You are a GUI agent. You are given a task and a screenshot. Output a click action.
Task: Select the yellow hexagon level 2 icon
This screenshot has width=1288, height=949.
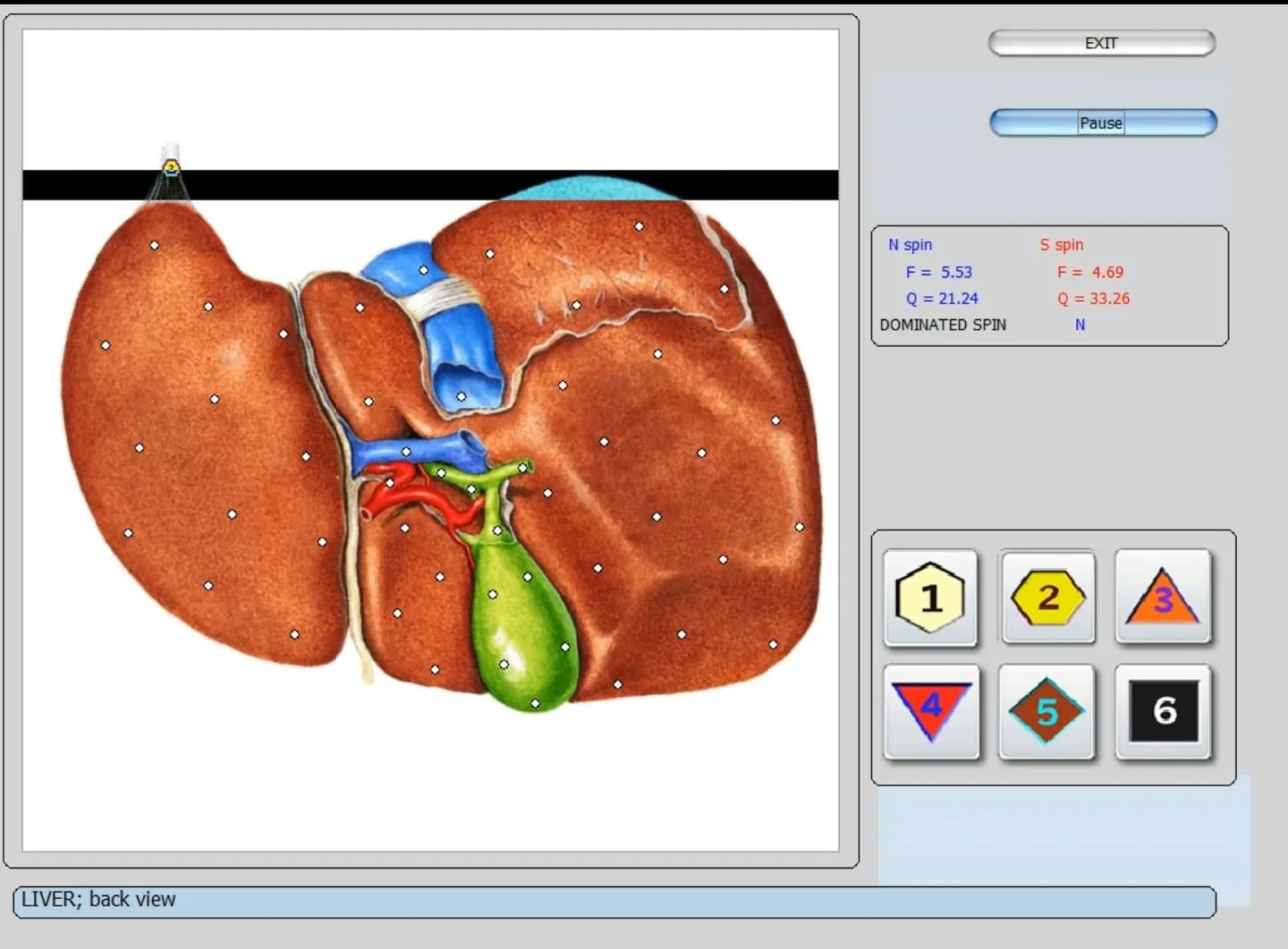tap(1047, 597)
